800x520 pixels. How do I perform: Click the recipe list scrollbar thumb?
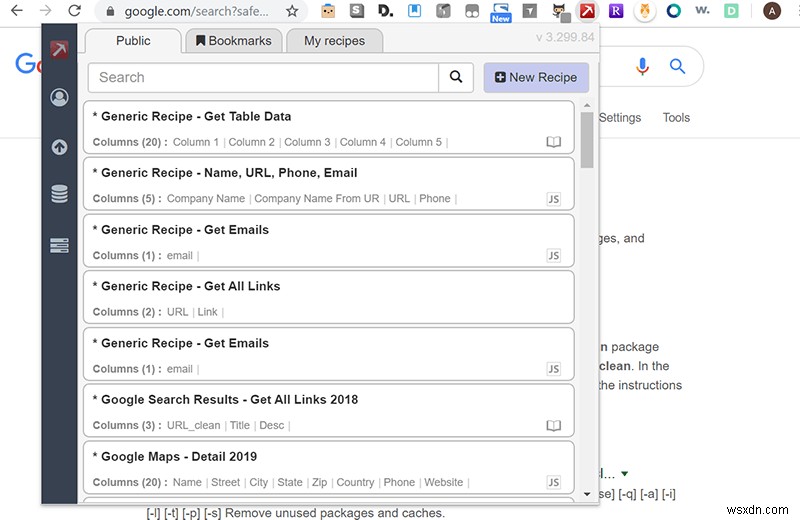pos(587,139)
